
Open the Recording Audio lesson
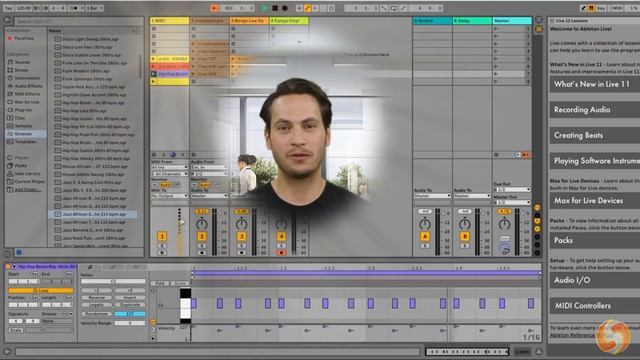pos(595,110)
